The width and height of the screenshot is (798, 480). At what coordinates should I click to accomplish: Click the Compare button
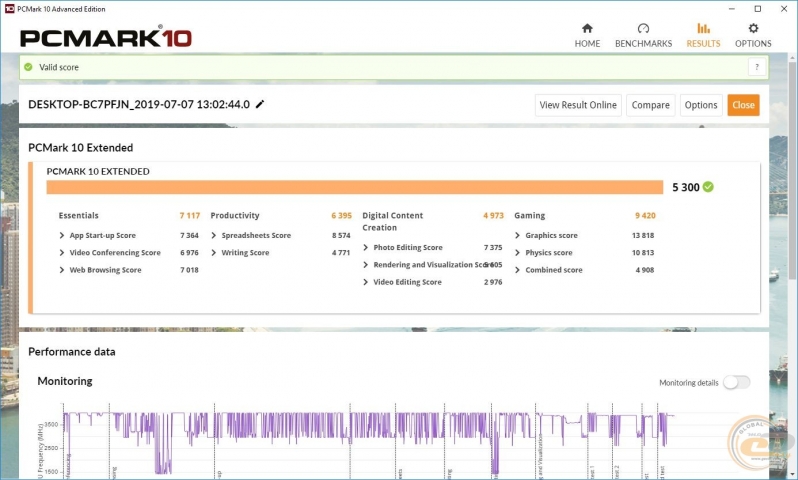coord(650,105)
